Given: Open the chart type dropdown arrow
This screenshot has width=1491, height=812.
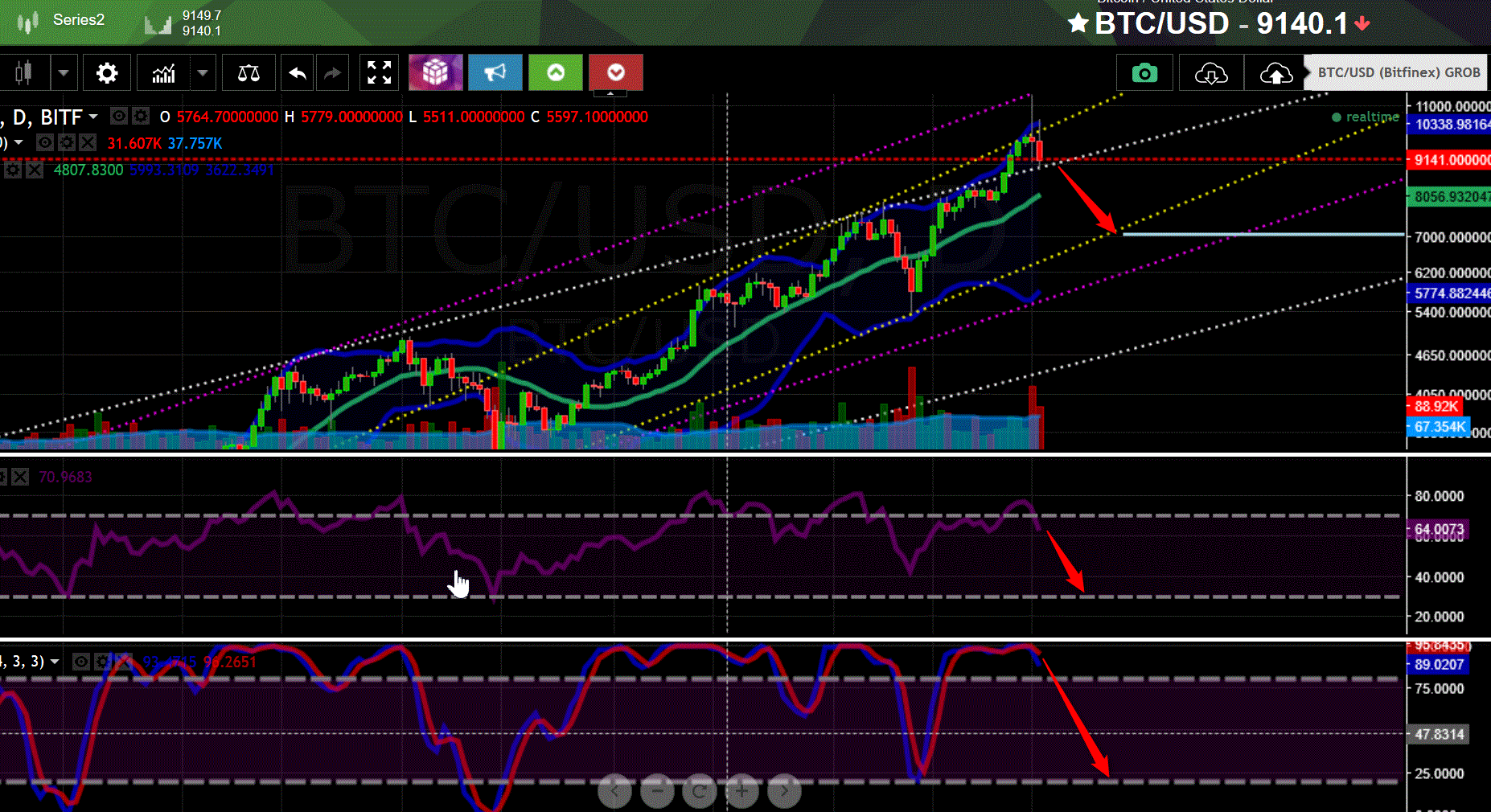Looking at the screenshot, I should 64,73.
